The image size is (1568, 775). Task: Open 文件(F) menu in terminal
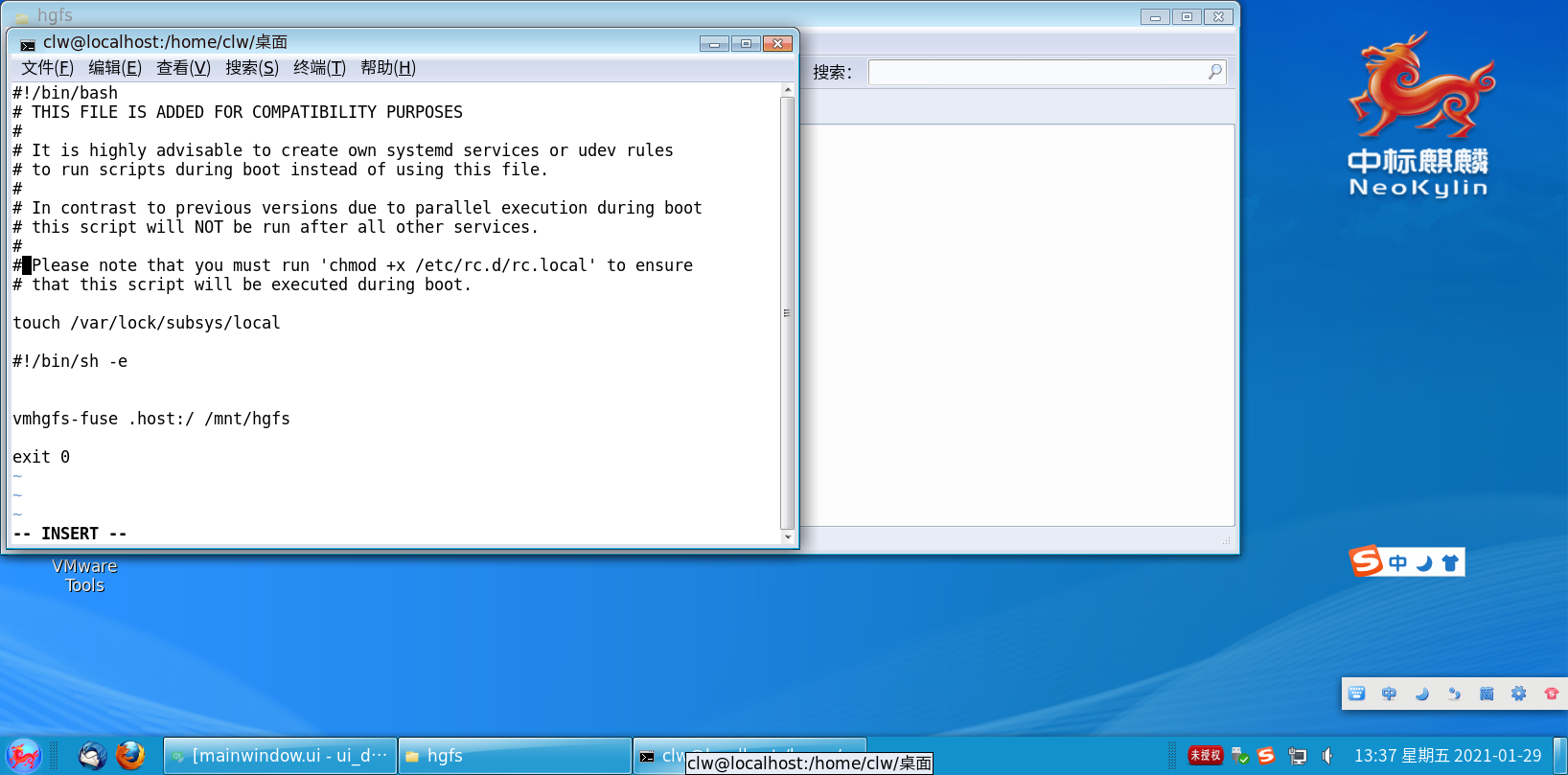pyautogui.click(x=47, y=68)
